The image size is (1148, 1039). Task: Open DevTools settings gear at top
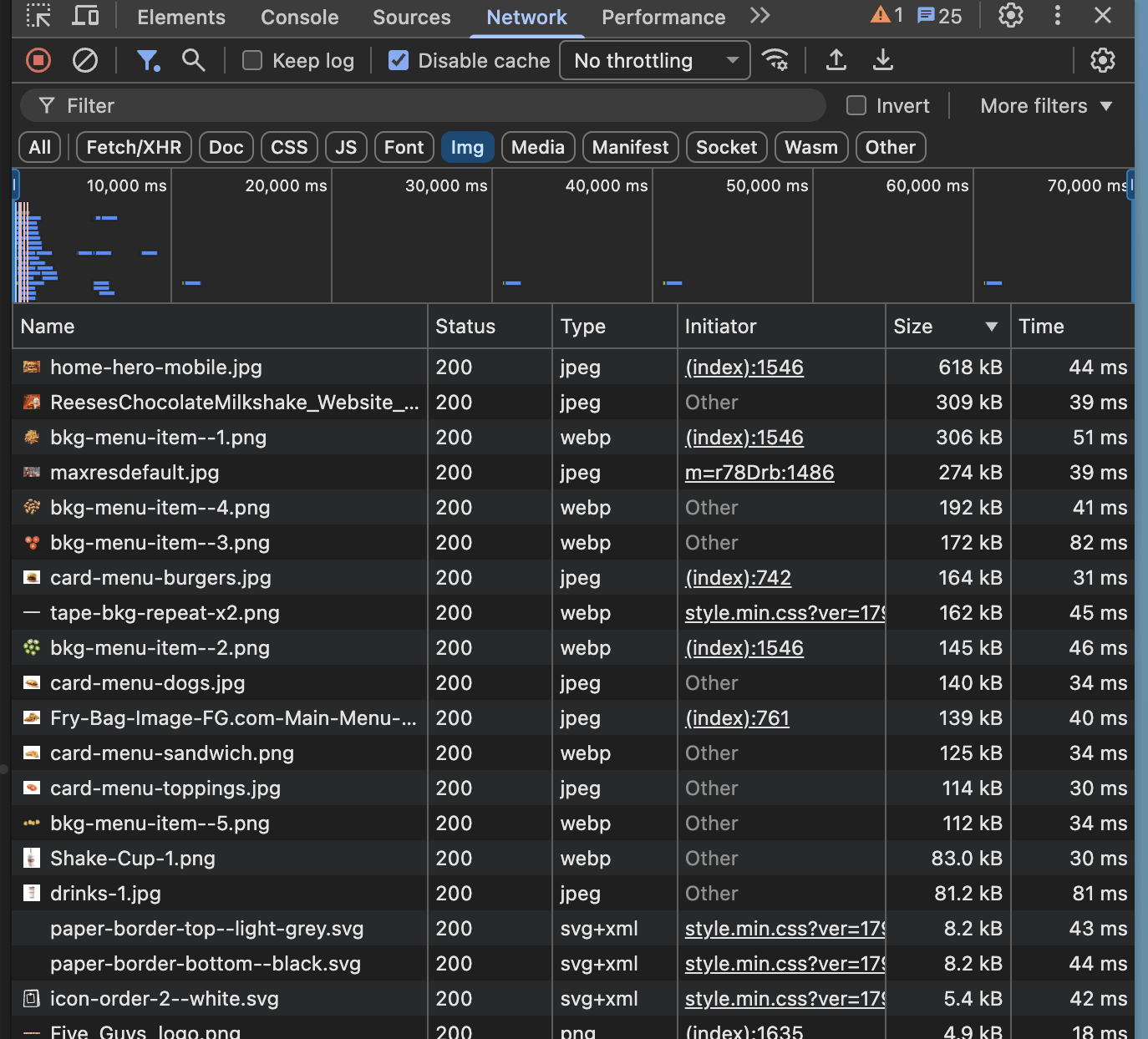(x=1011, y=16)
